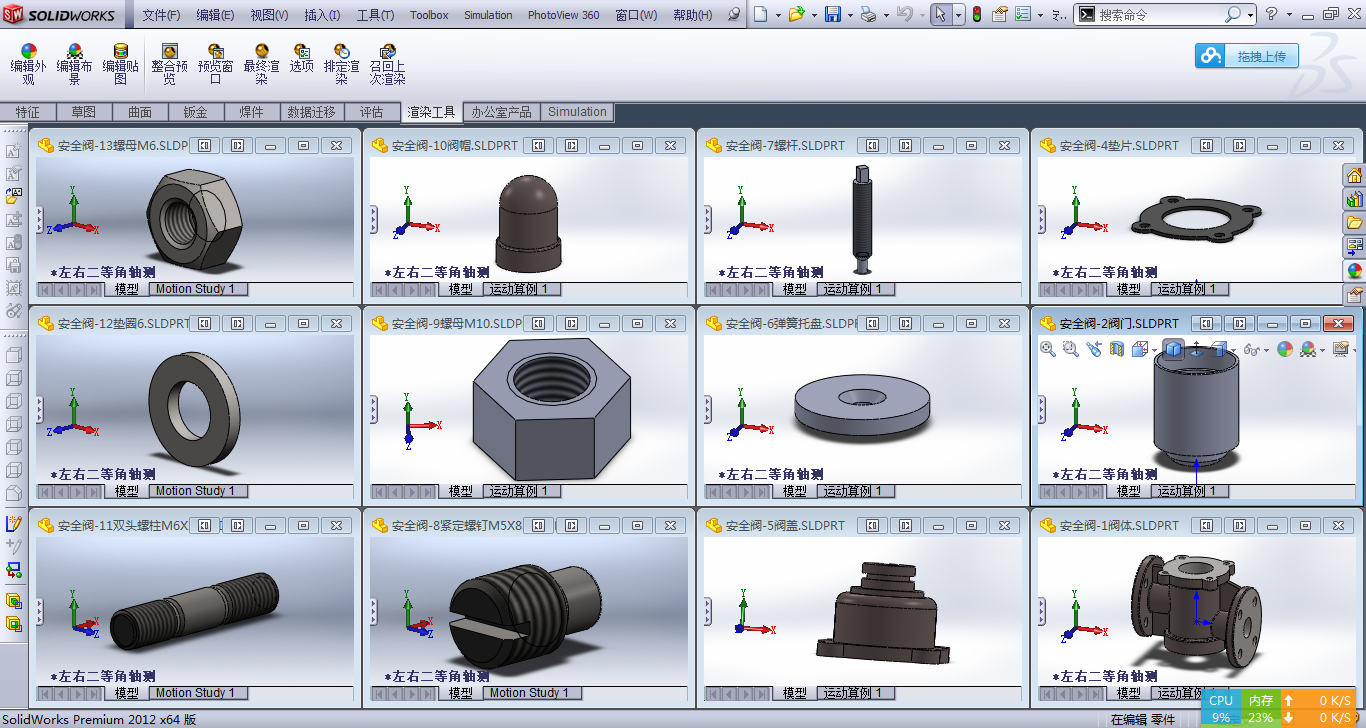Open the Appearances color ball in task pane
This screenshot has height=728, width=1366.
1354,270
